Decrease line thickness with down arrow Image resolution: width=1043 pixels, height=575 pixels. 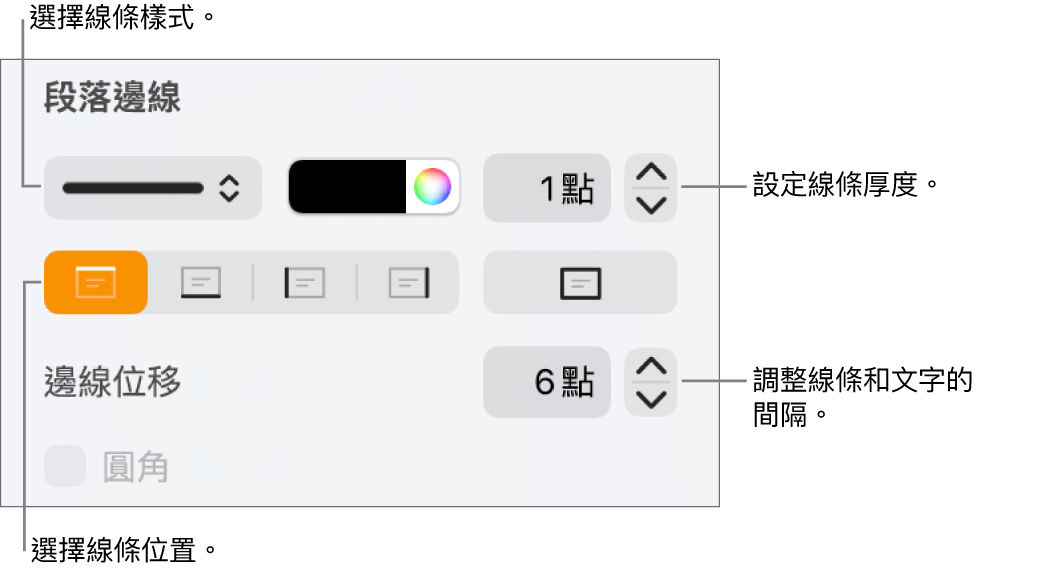[651, 205]
